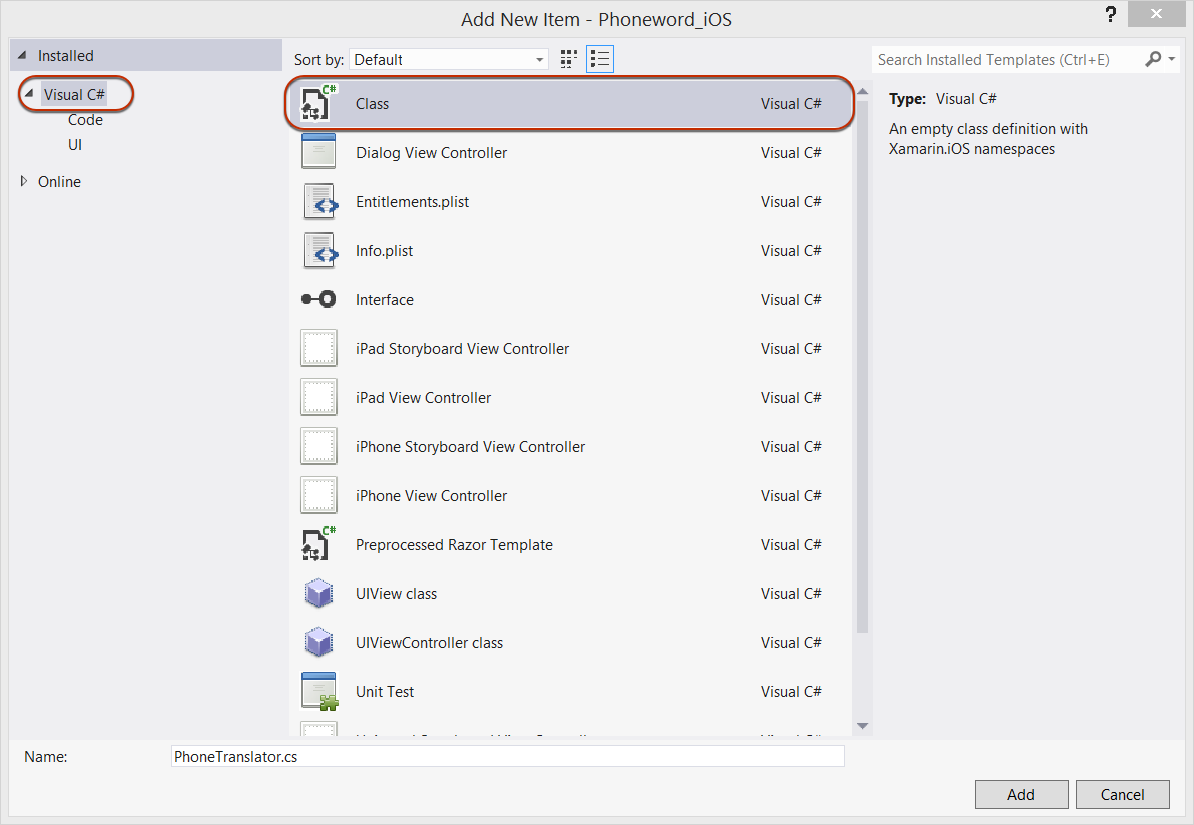
Task: Click the search magnifier icon
Action: point(1154,60)
